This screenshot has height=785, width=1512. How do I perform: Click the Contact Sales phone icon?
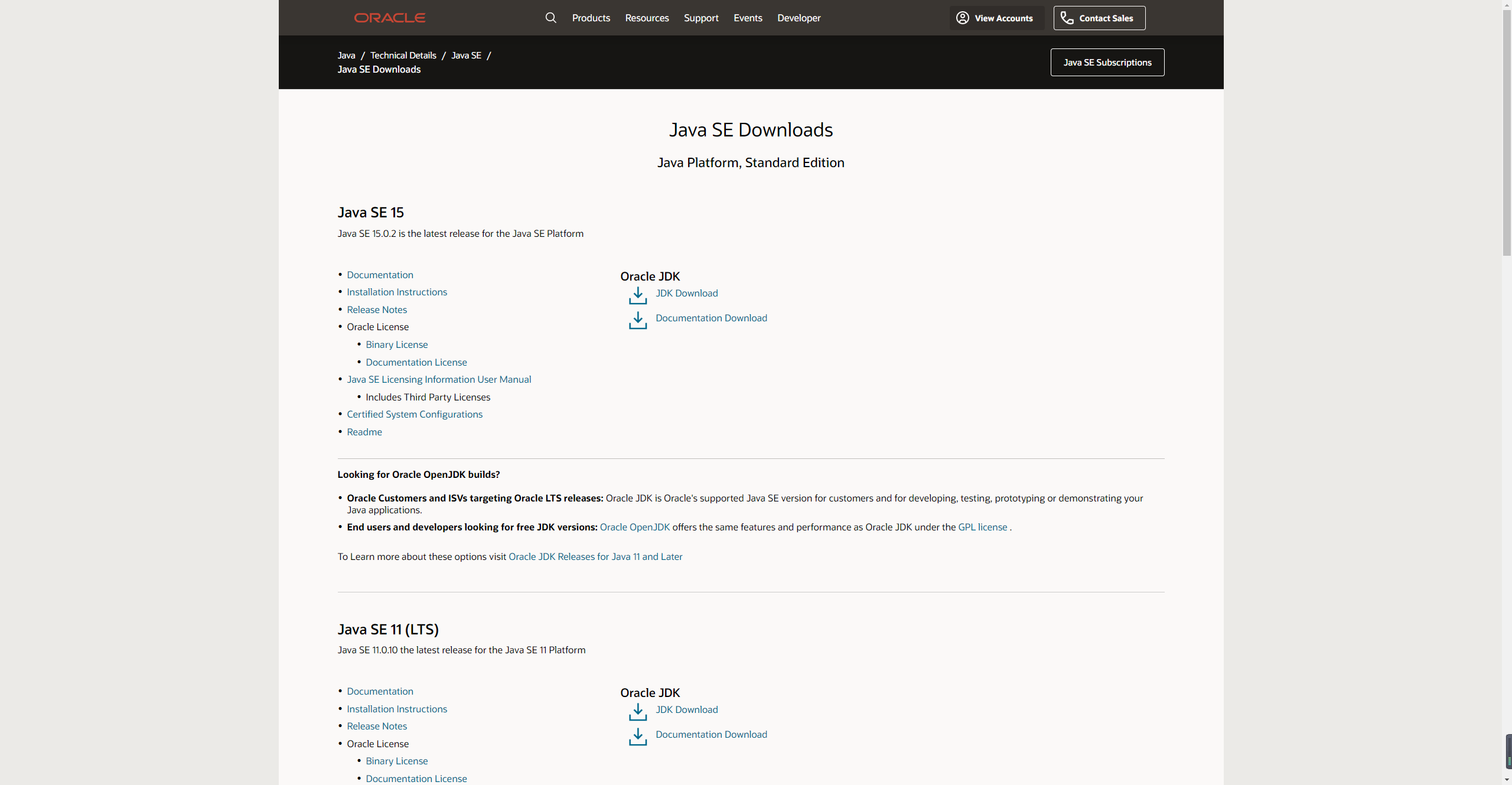[1067, 18]
